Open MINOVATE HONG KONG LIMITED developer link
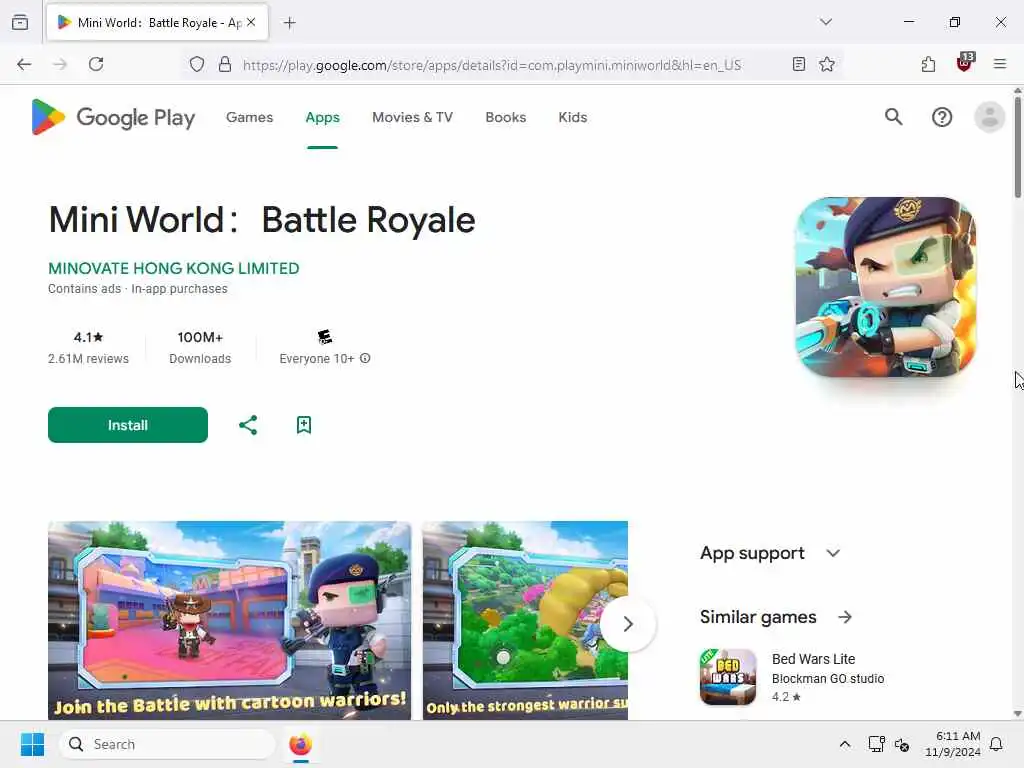Image resolution: width=1024 pixels, height=768 pixels. point(174,268)
